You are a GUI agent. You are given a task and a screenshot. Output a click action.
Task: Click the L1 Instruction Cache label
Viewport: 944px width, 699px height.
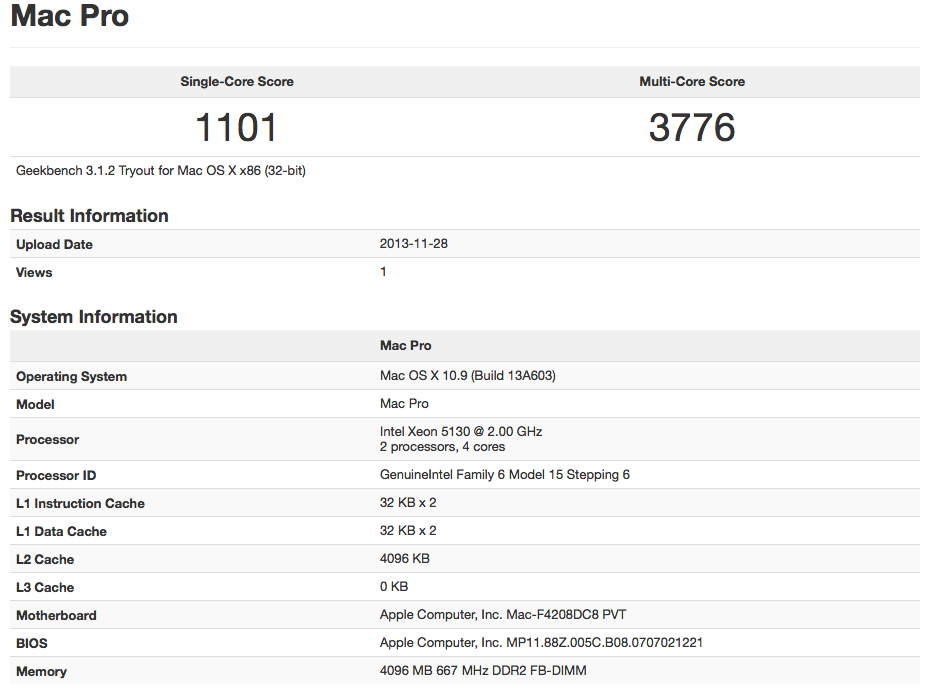(80, 504)
